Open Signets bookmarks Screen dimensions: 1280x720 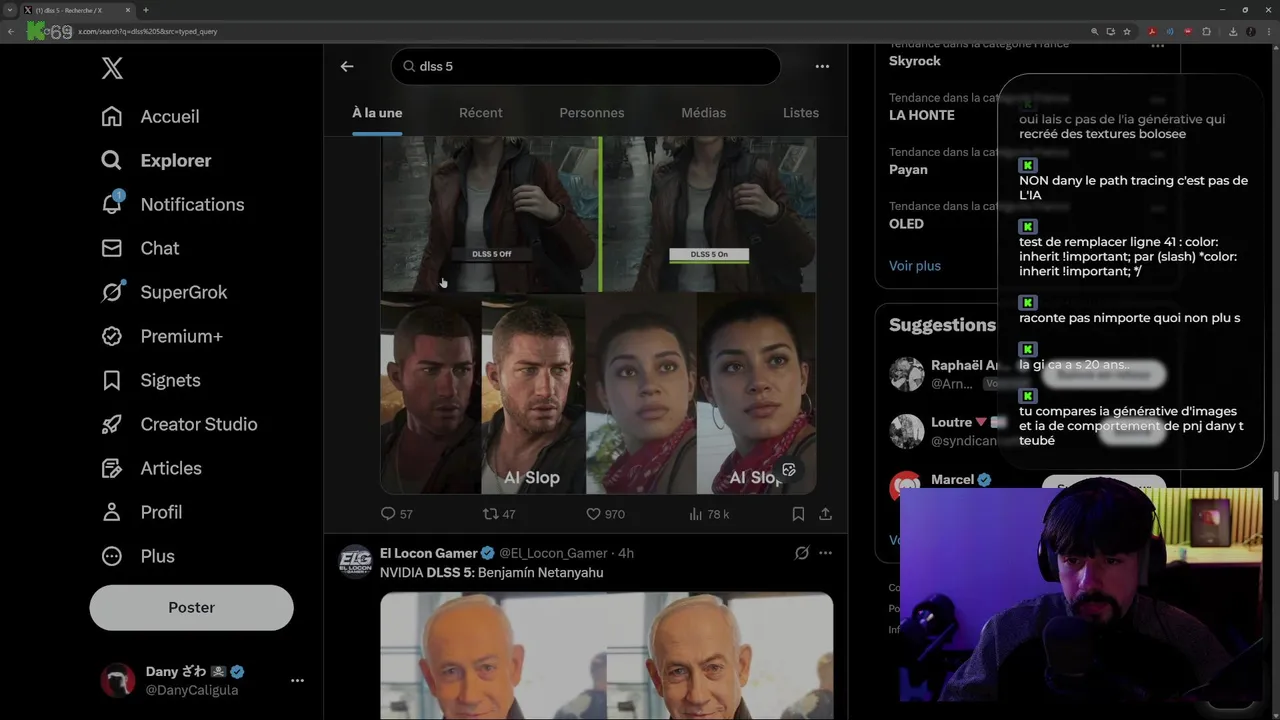[x=151, y=380]
